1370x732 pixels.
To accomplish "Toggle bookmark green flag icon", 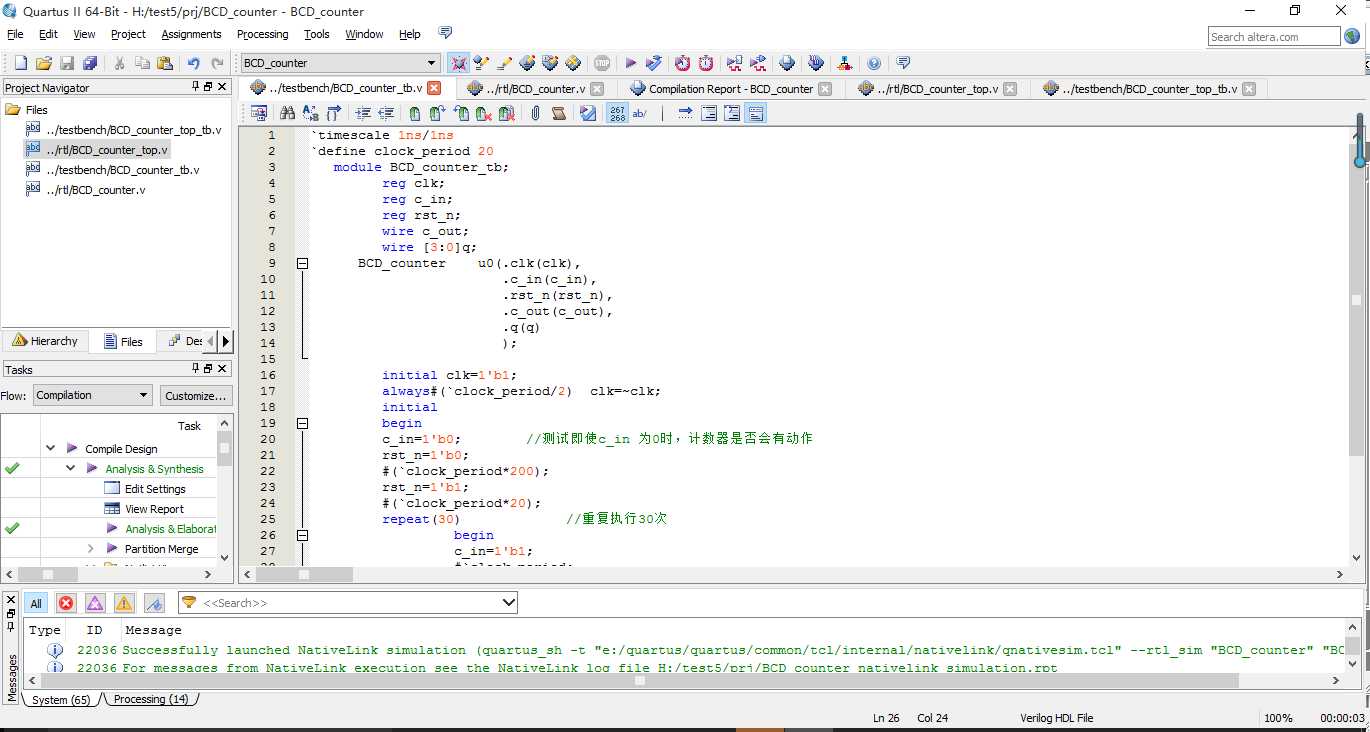I will click(415, 113).
